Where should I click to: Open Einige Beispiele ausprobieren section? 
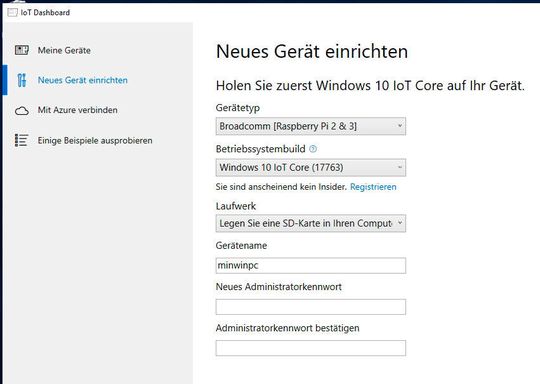click(x=95, y=141)
